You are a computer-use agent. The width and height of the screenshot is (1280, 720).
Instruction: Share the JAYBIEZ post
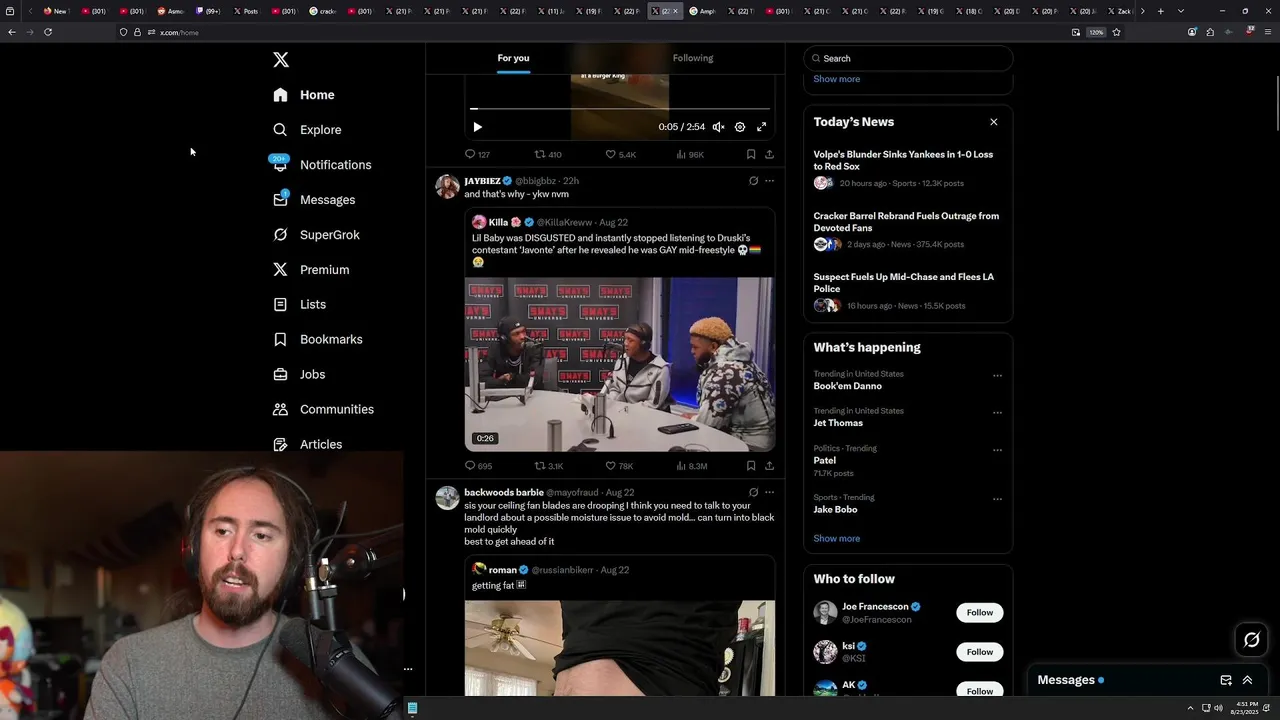[x=769, y=466]
